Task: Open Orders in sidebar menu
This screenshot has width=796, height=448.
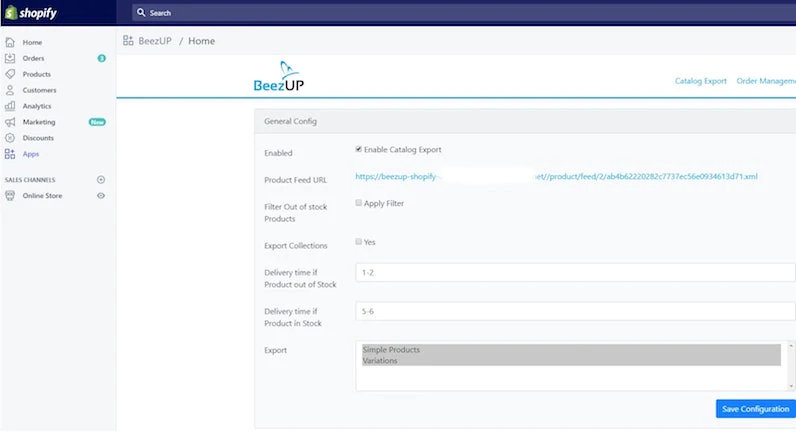Action: (33, 58)
